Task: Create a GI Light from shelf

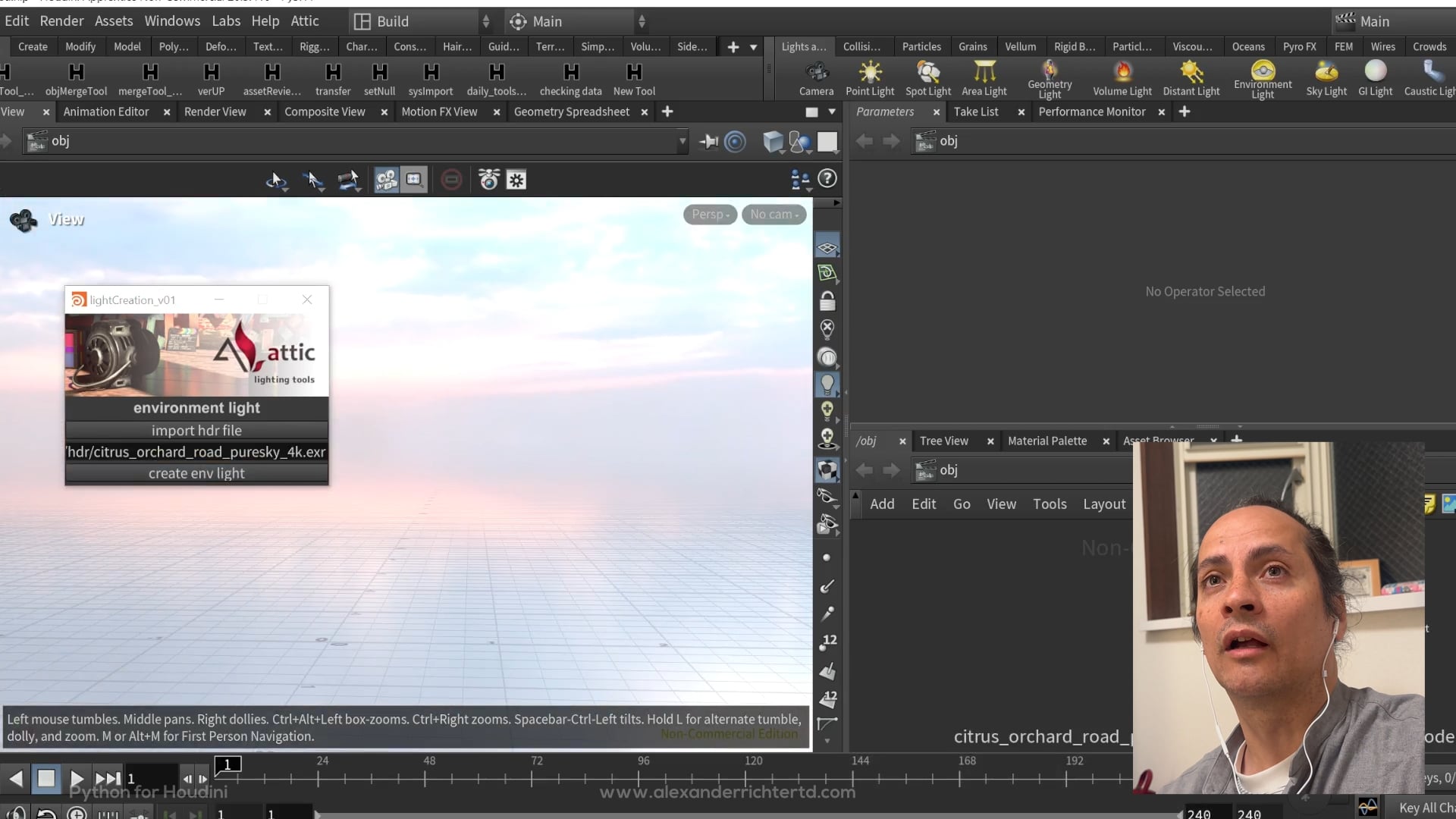Action: pyautogui.click(x=1375, y=79)
